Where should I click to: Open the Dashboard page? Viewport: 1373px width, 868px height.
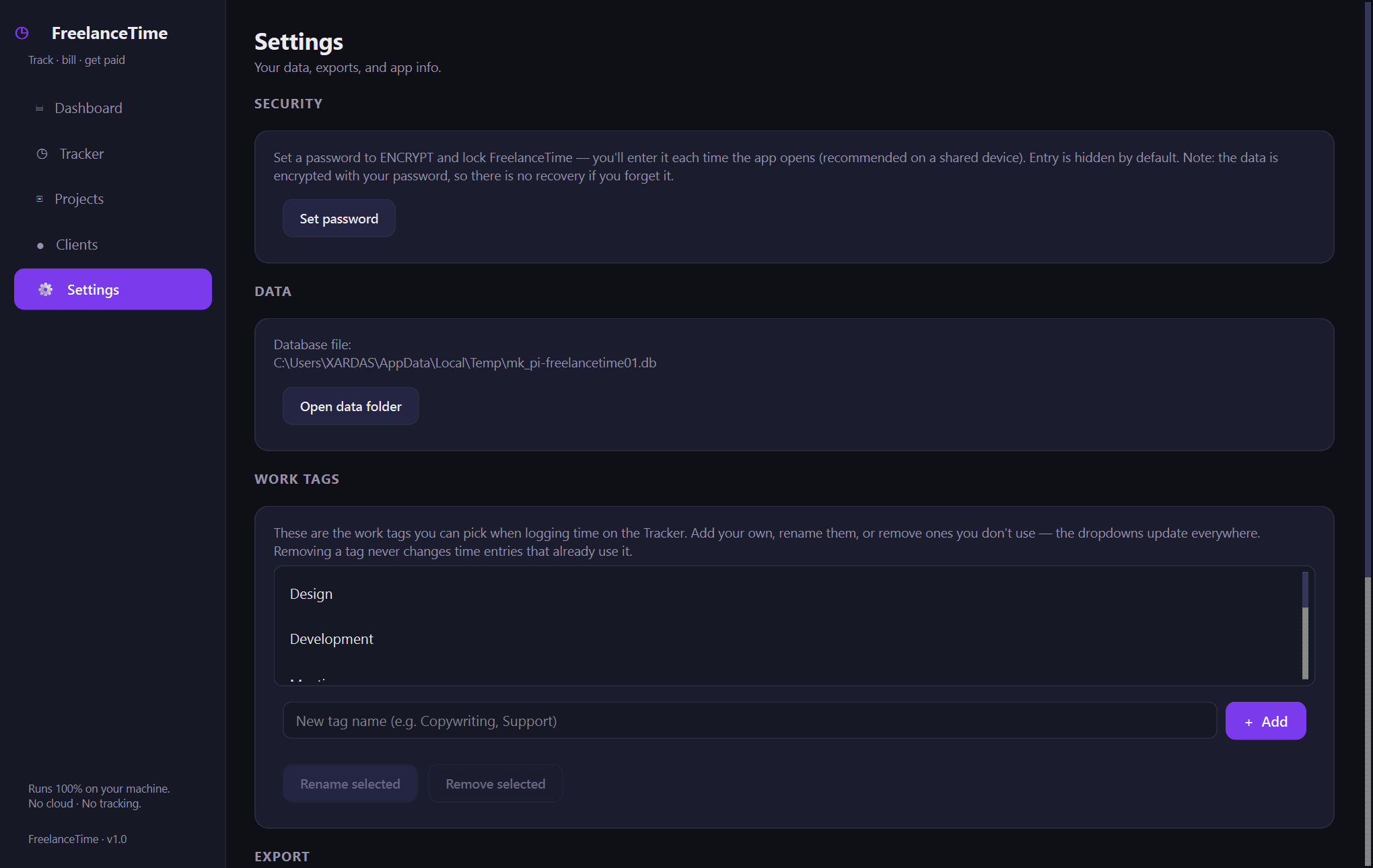(113, 108)
